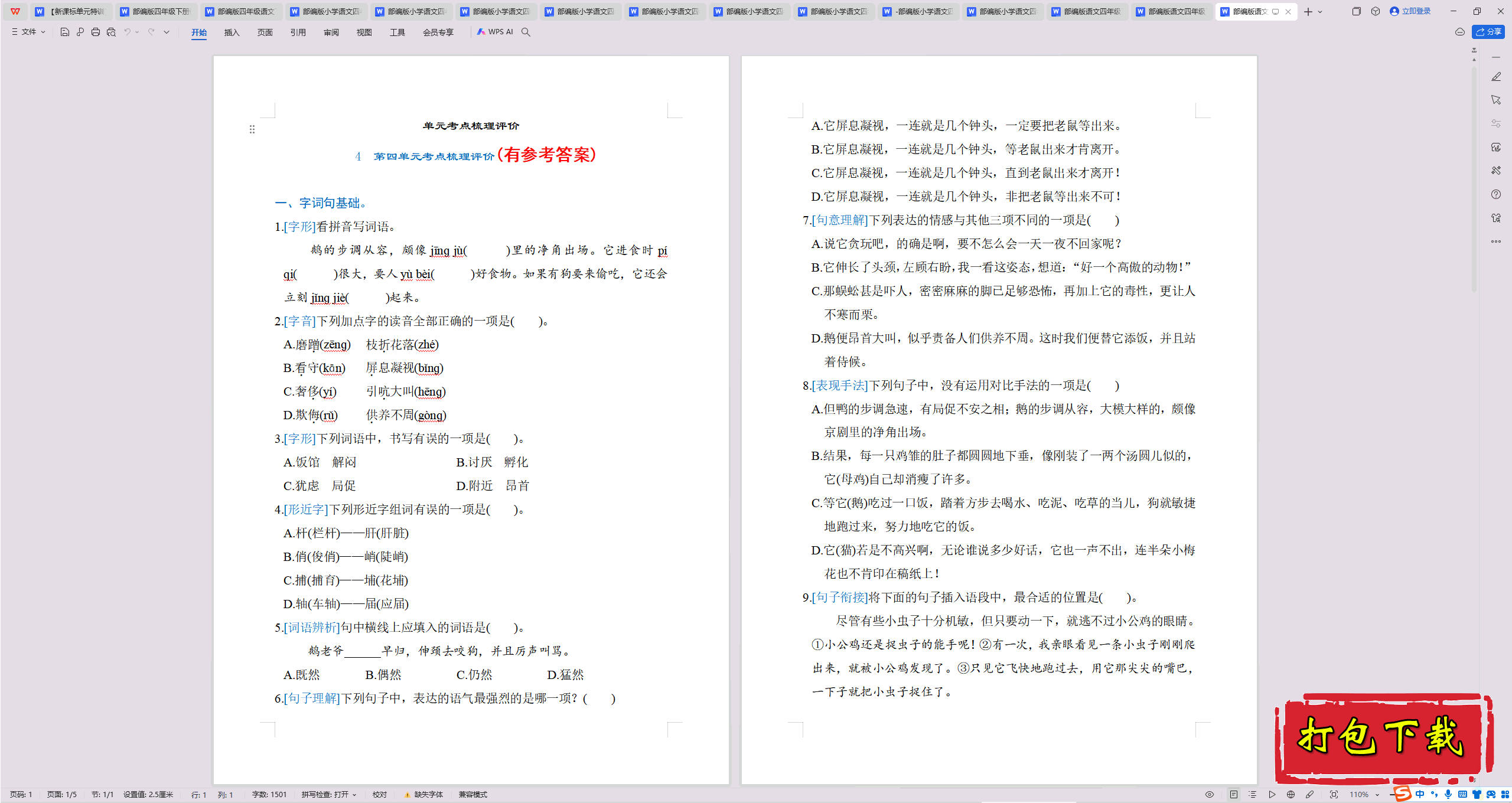Toggle Sogou Chinese/English input mode
The width and height of the screenshot is (1512, 803).
click(1420, 794)
